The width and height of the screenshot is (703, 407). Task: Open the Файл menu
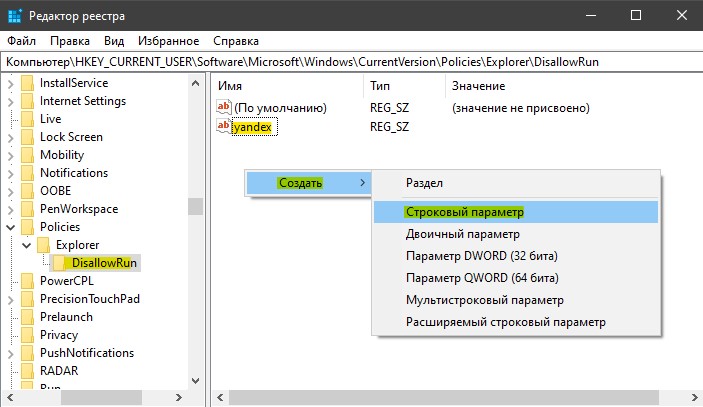tap(21, 41)
